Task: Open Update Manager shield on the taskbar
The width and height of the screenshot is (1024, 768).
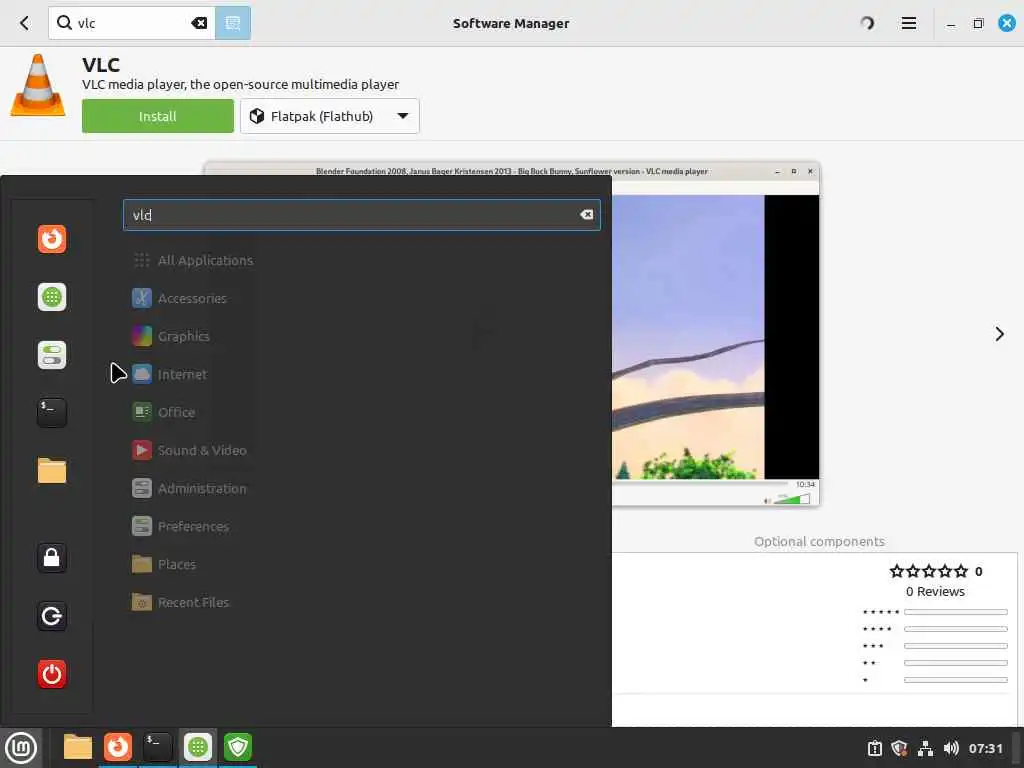Action: [x=238, y=747]
